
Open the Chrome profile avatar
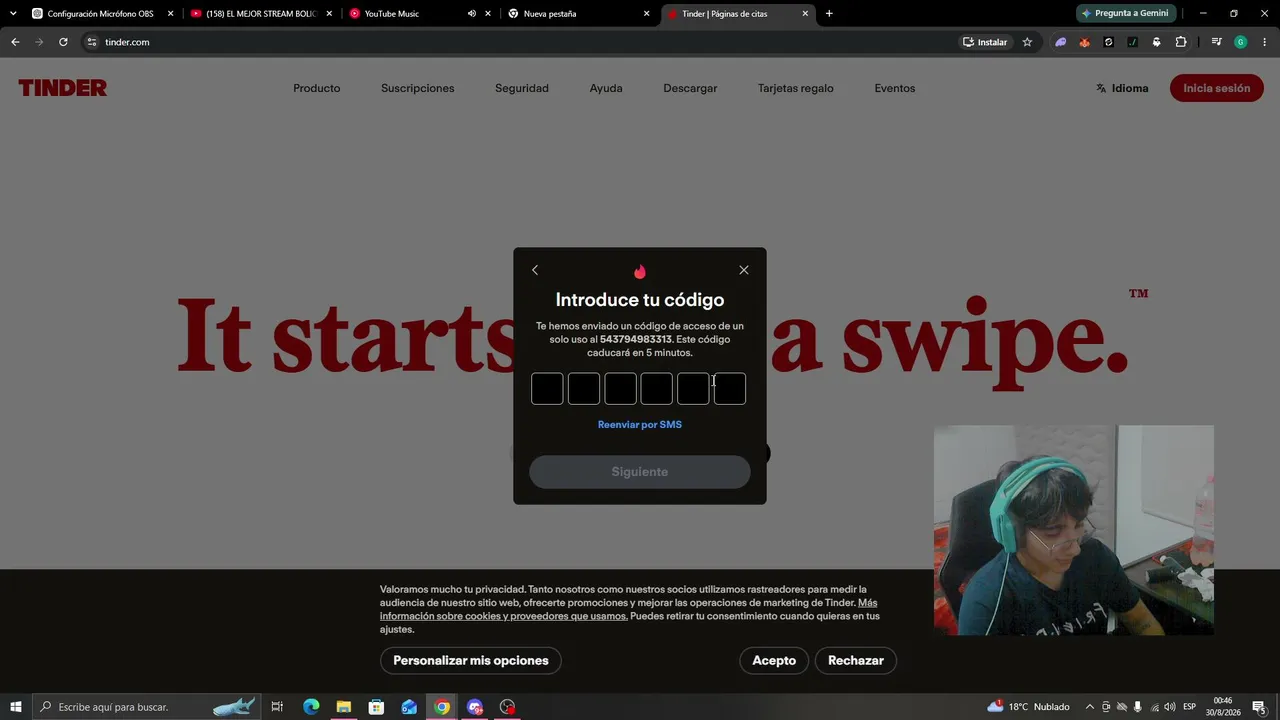tap(1241, 42)
